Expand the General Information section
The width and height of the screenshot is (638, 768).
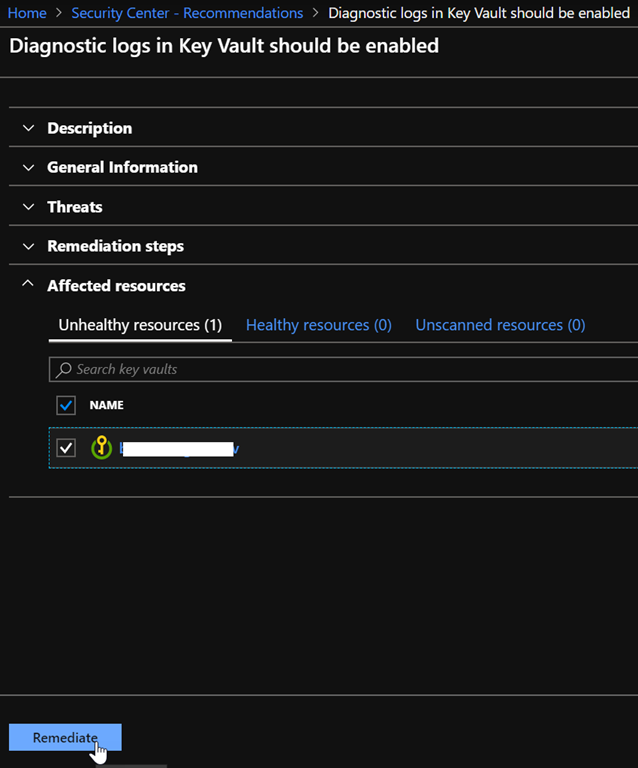122,167
